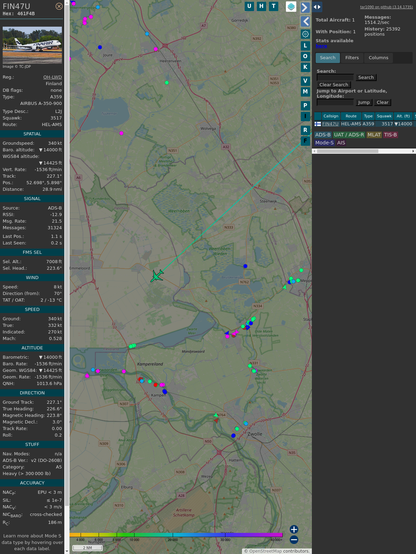Toggle the H button on the map
This screenshot has width=416, height=554.
point(261,6)
